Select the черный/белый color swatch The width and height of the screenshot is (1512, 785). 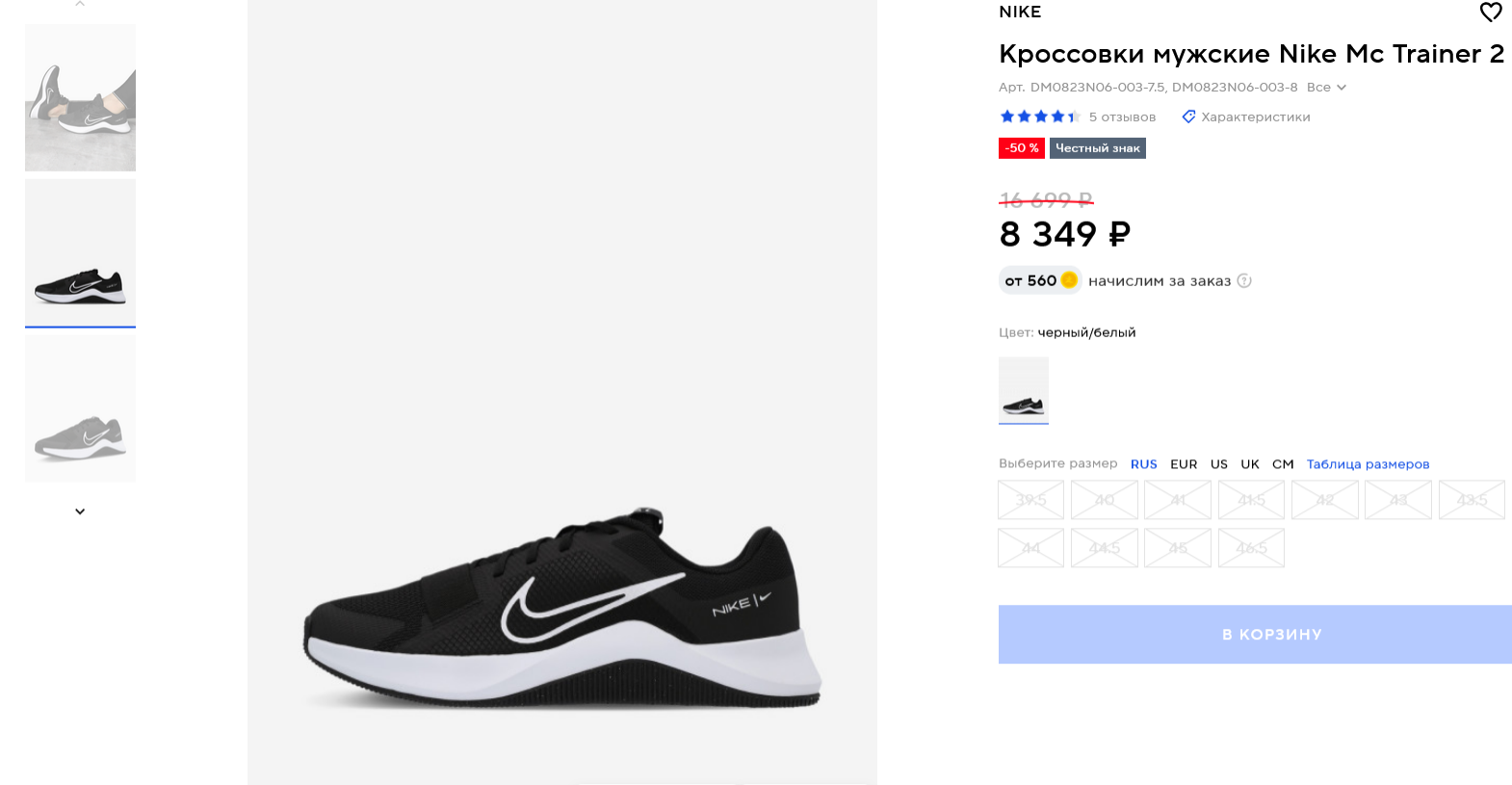click(x=1023, y=389)
